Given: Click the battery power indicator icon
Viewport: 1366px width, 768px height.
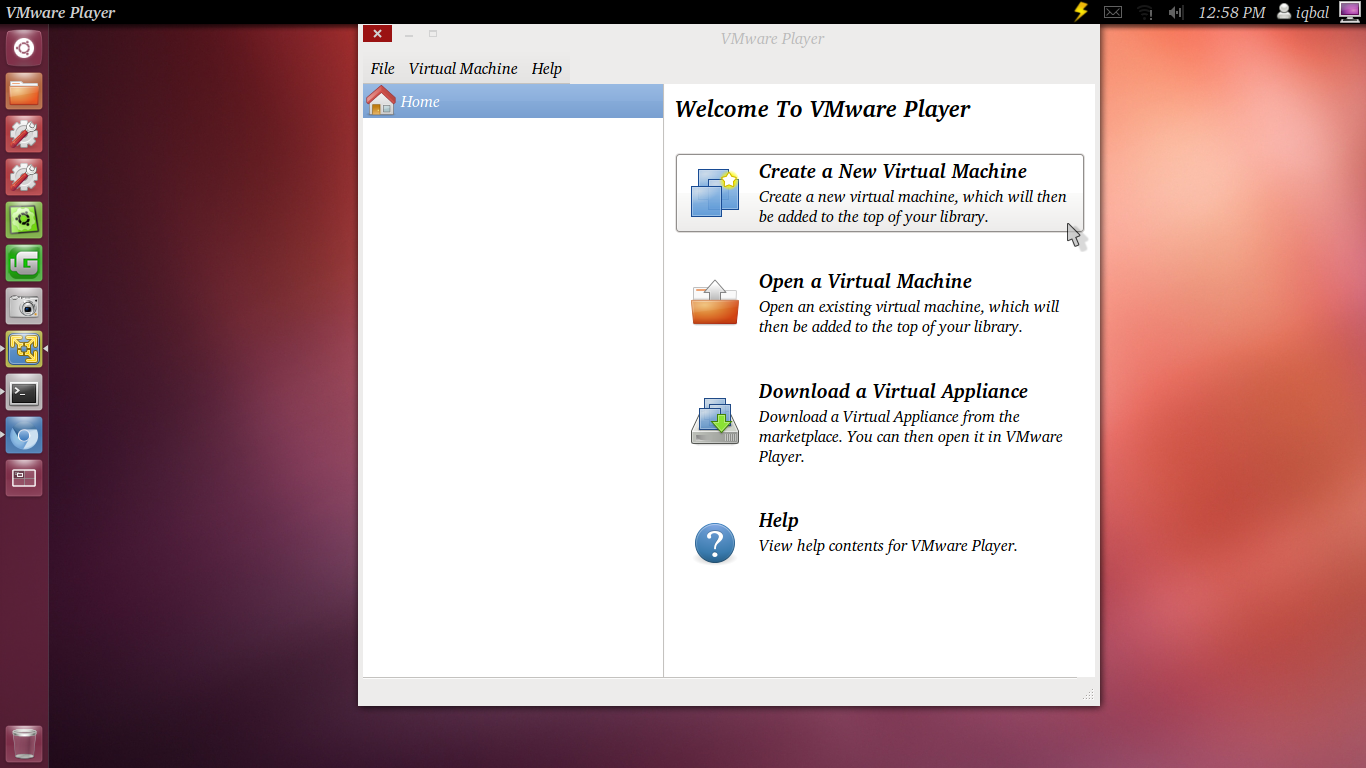Looking at the screenshot, I should click(1080, 12).
